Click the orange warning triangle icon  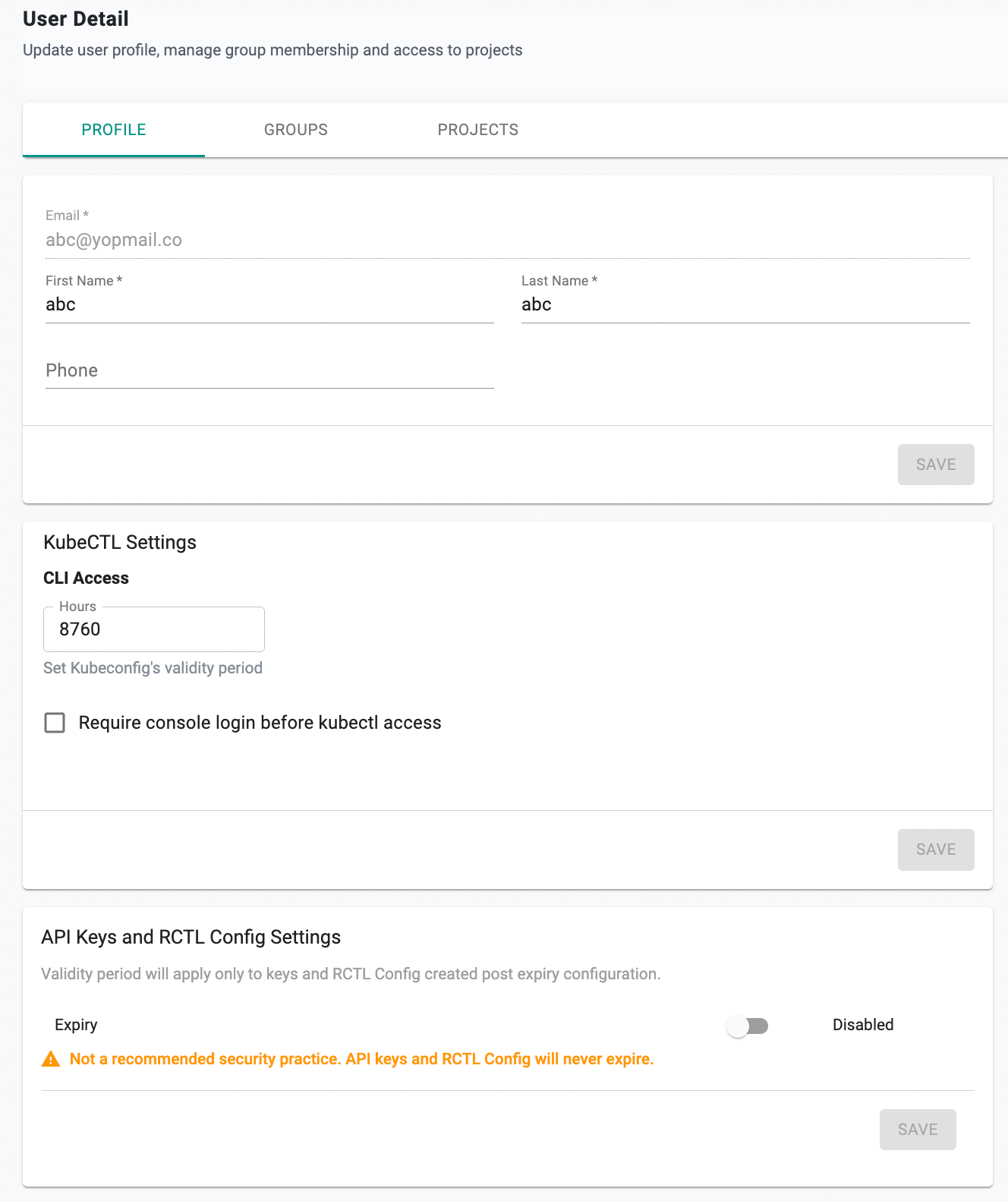tap(51, 1059)
